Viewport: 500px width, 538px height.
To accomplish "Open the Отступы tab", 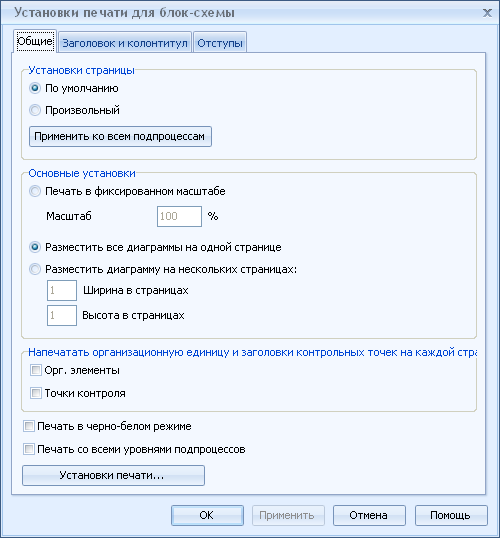I will click(x=220, y=43).
